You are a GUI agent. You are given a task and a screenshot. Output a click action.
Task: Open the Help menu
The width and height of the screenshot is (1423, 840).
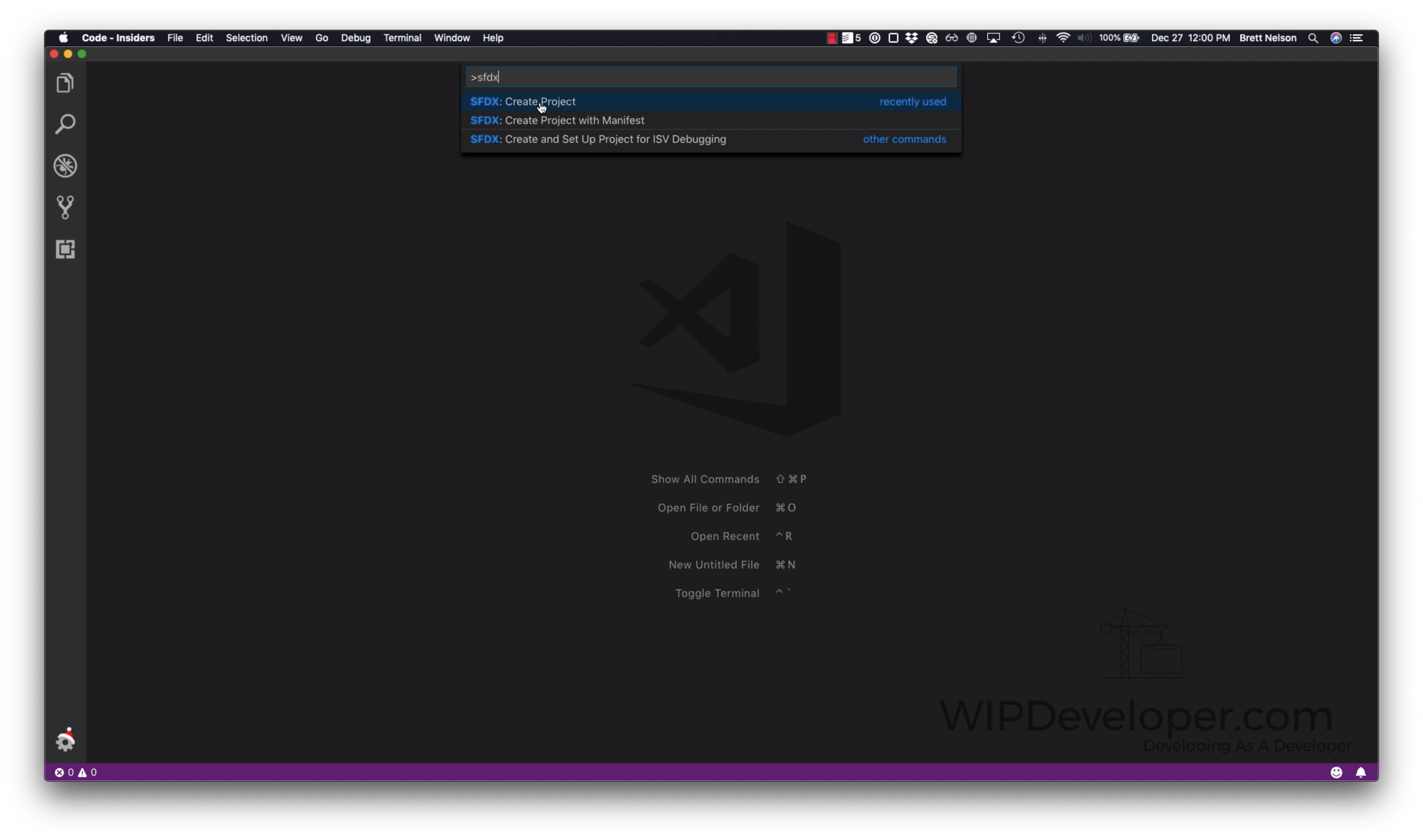point(493,38)
